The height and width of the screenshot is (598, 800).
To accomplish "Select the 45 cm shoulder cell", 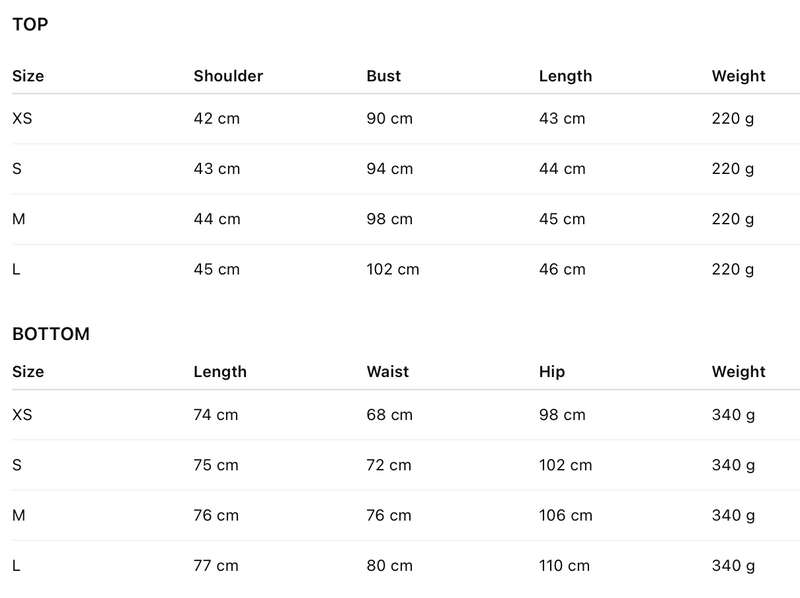I will (x=217, y=269).
